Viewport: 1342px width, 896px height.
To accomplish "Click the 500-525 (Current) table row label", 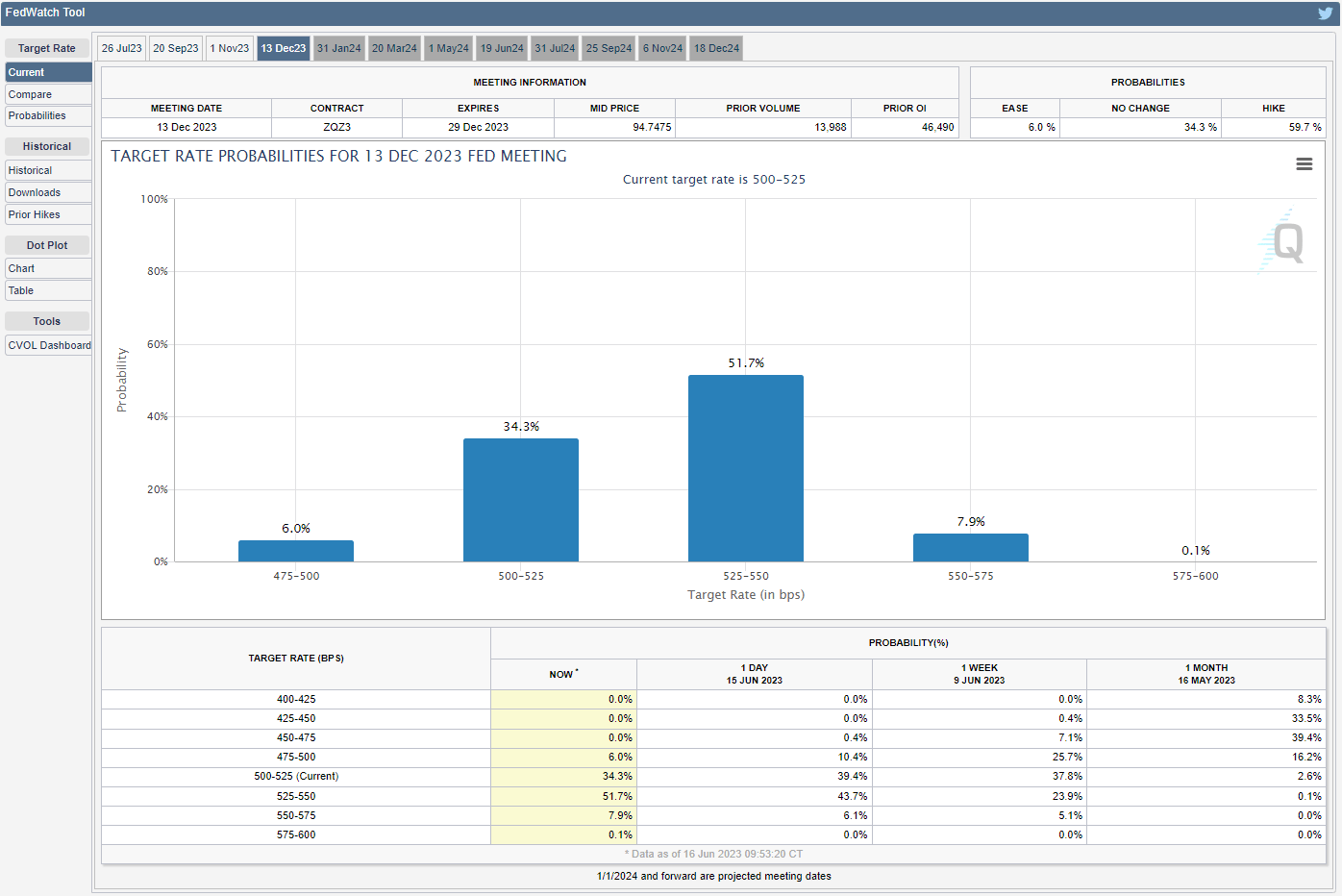I will coord(296,776).
